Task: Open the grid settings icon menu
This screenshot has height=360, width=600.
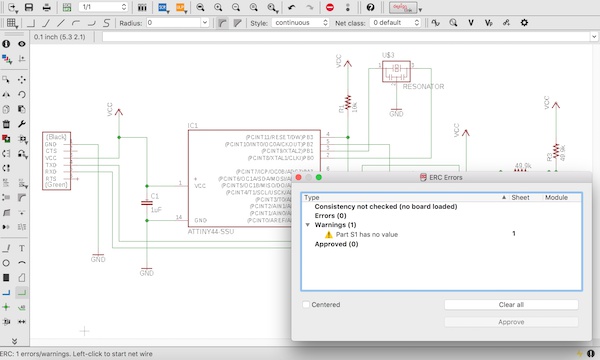Action: pyautogui.click(x=12, y=23)
